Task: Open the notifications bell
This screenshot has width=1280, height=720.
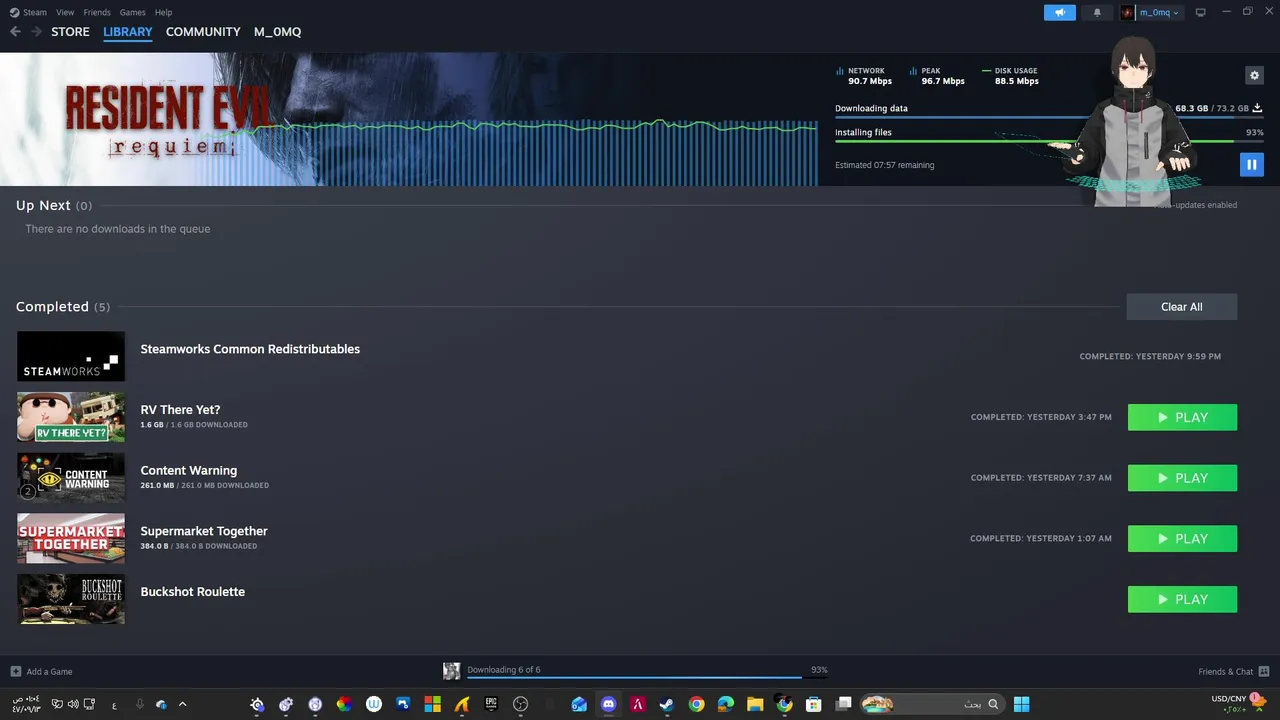Action: [1097, 12]
